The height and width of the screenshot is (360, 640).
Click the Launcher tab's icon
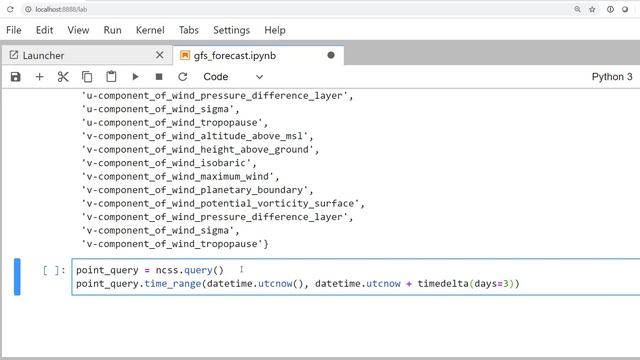click(x=14, y=55)
